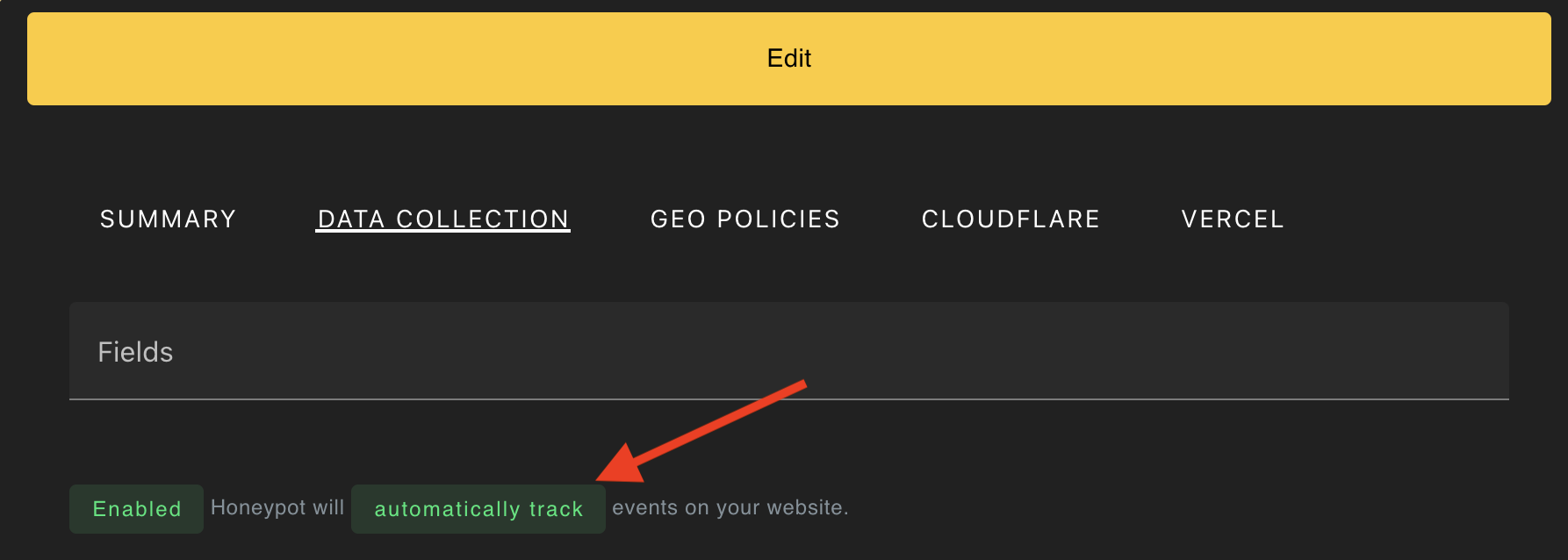1568x560 pixels.
Task: Click the green Enabled indicator
Action: (136, 508)
